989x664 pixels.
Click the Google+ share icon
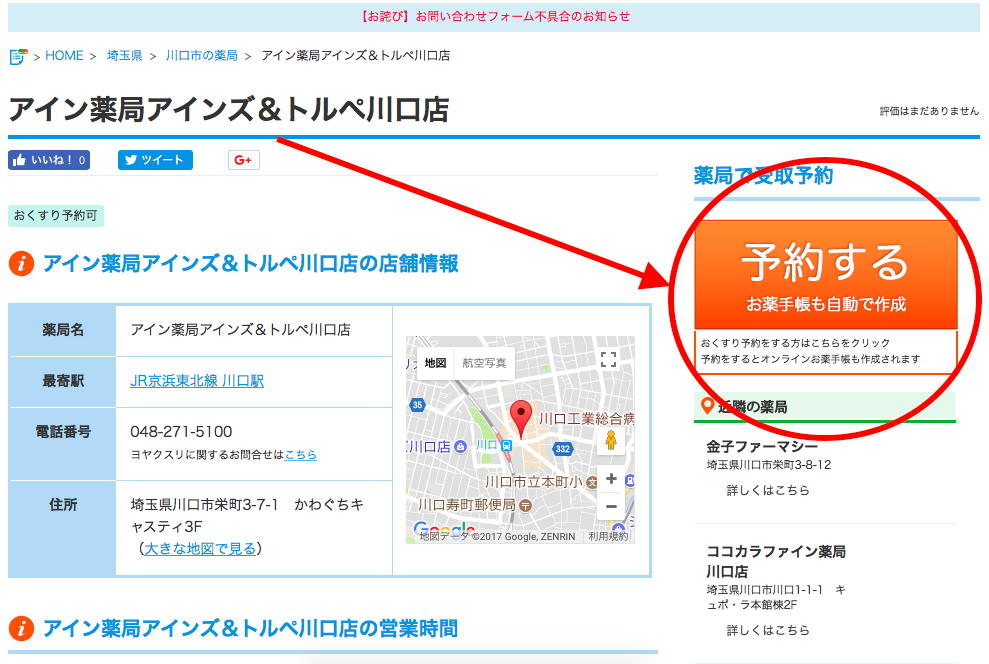[x=243, y=160]
